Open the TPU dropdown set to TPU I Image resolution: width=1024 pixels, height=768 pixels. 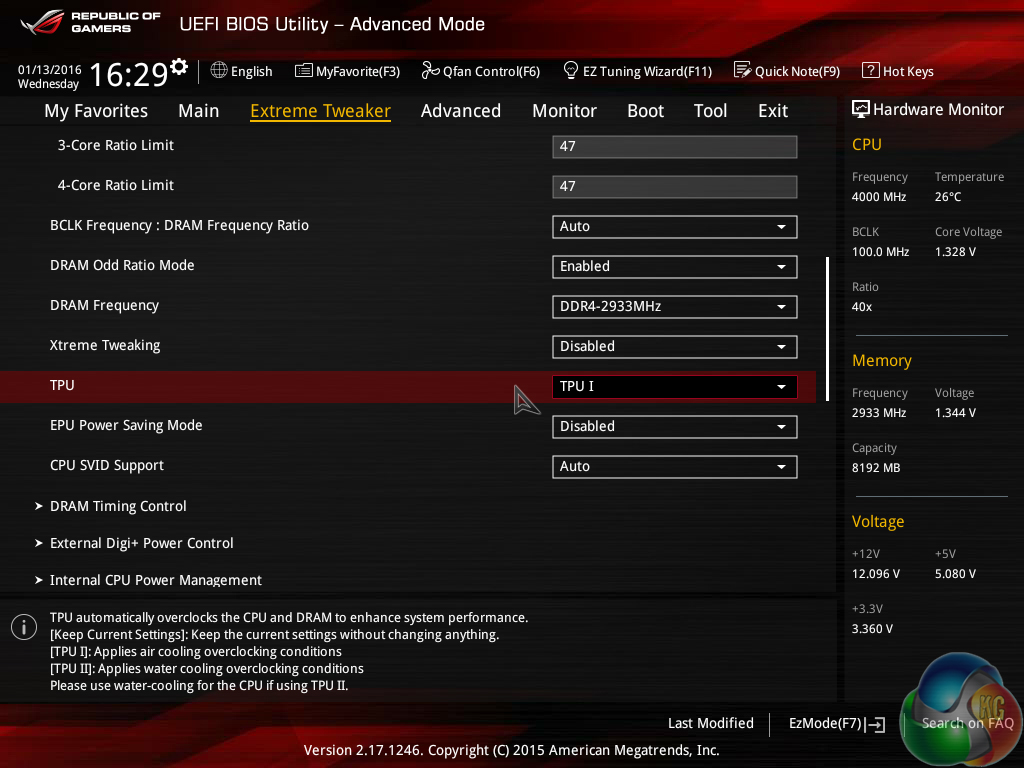[x=675, y=387]
